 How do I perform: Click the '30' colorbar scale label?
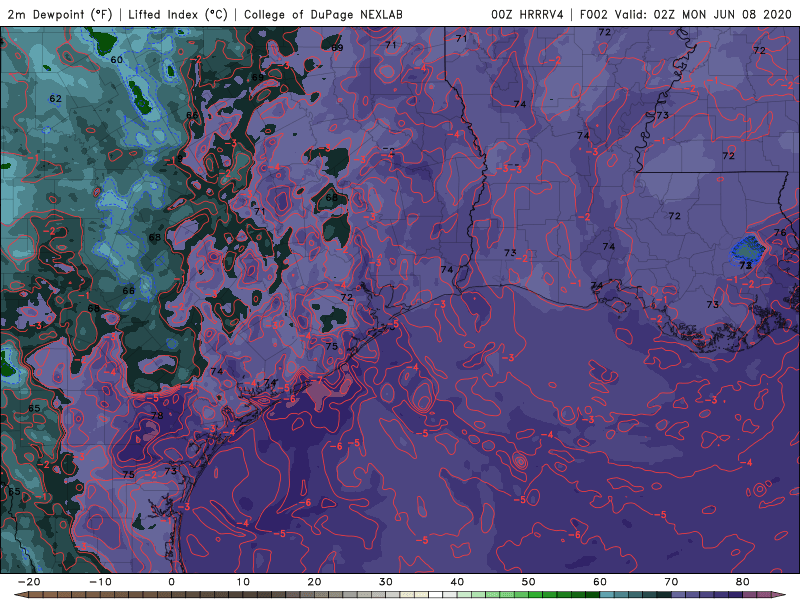[x=386, y=582]
